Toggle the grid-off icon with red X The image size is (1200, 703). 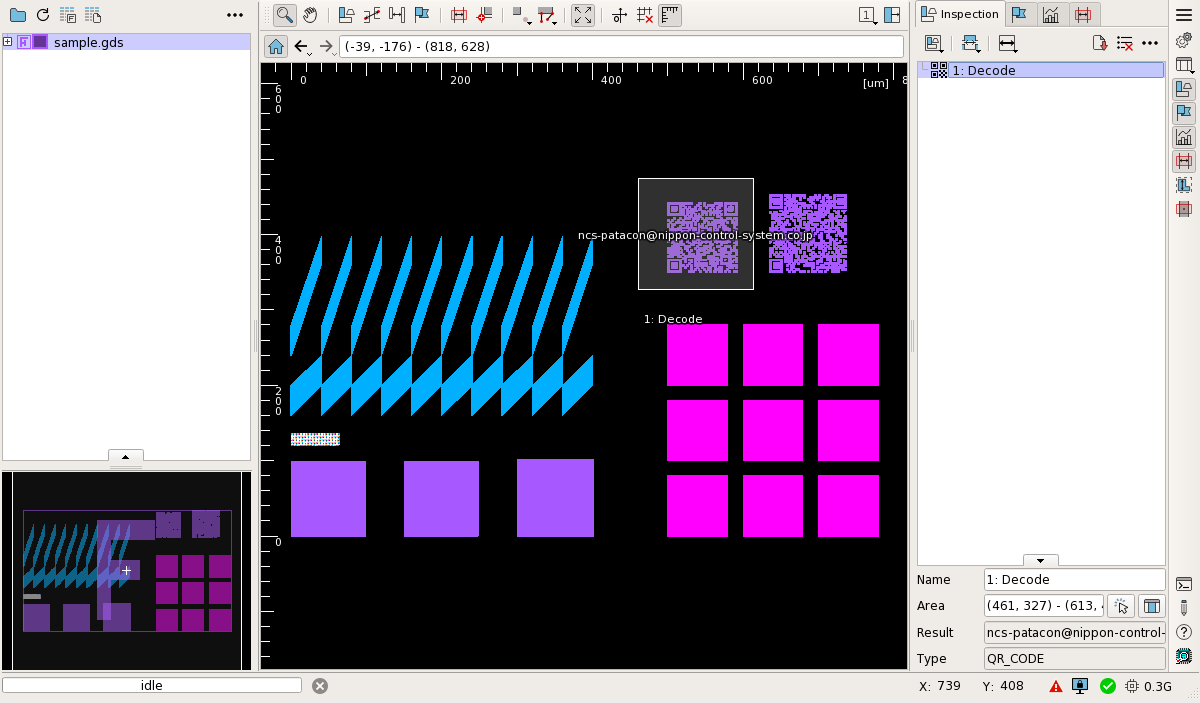(x=645, y=15)
